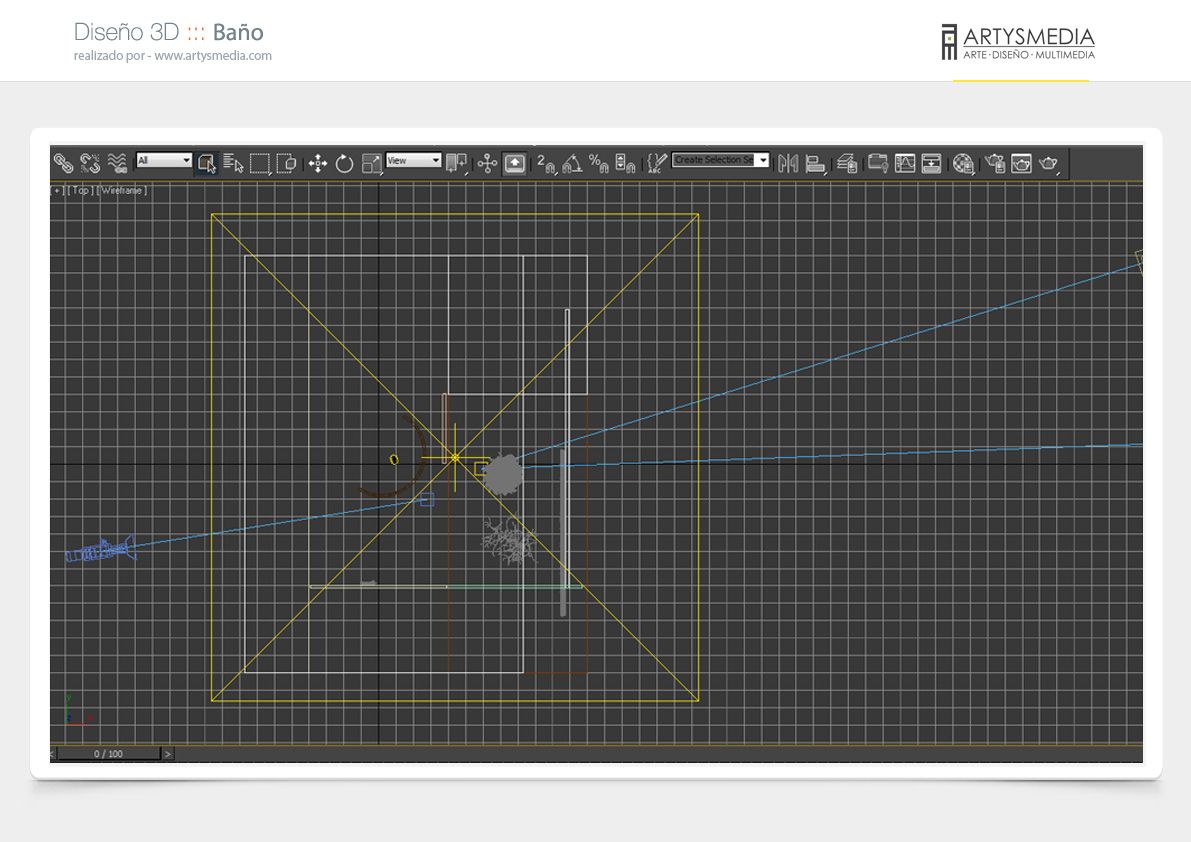Screen dimensions: 1191x842
Task: Activate the Select and Rotate tool
Action: [345, 163]
